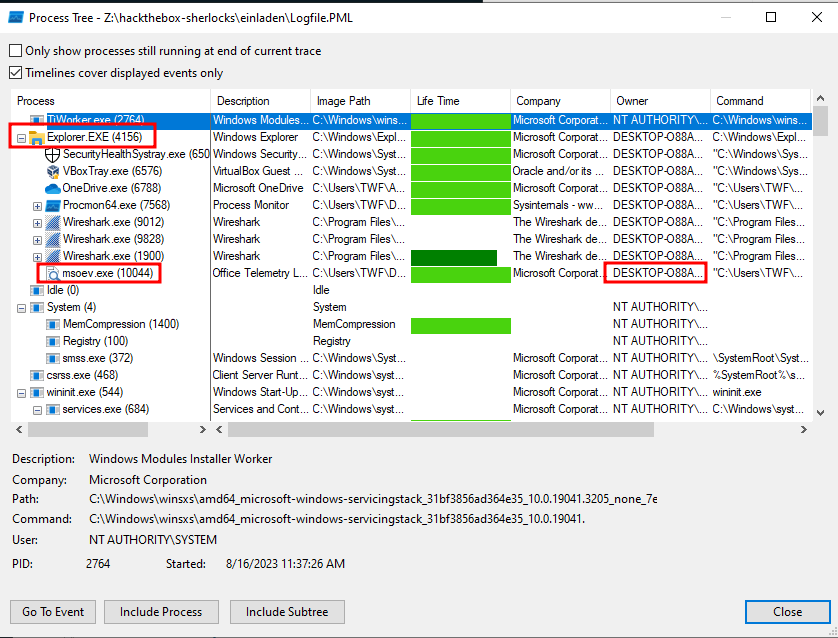This screenshot has height=638, width=838.
Task: Click the smss.exe process icon
Action: pyautogui.click(x=53, y=358)
